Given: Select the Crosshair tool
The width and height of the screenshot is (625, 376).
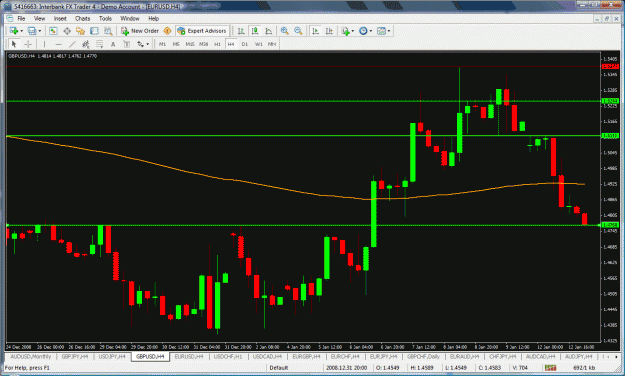Looking at the screenshot, I should (x=28, y=44).
